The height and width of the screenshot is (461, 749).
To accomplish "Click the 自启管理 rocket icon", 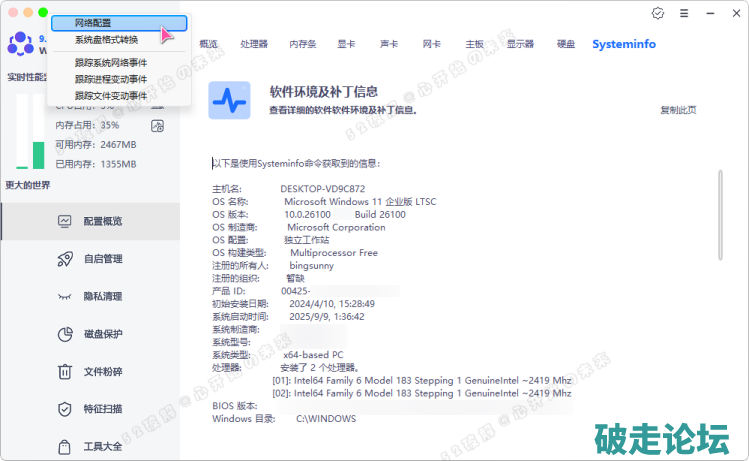I will (65, 259).
